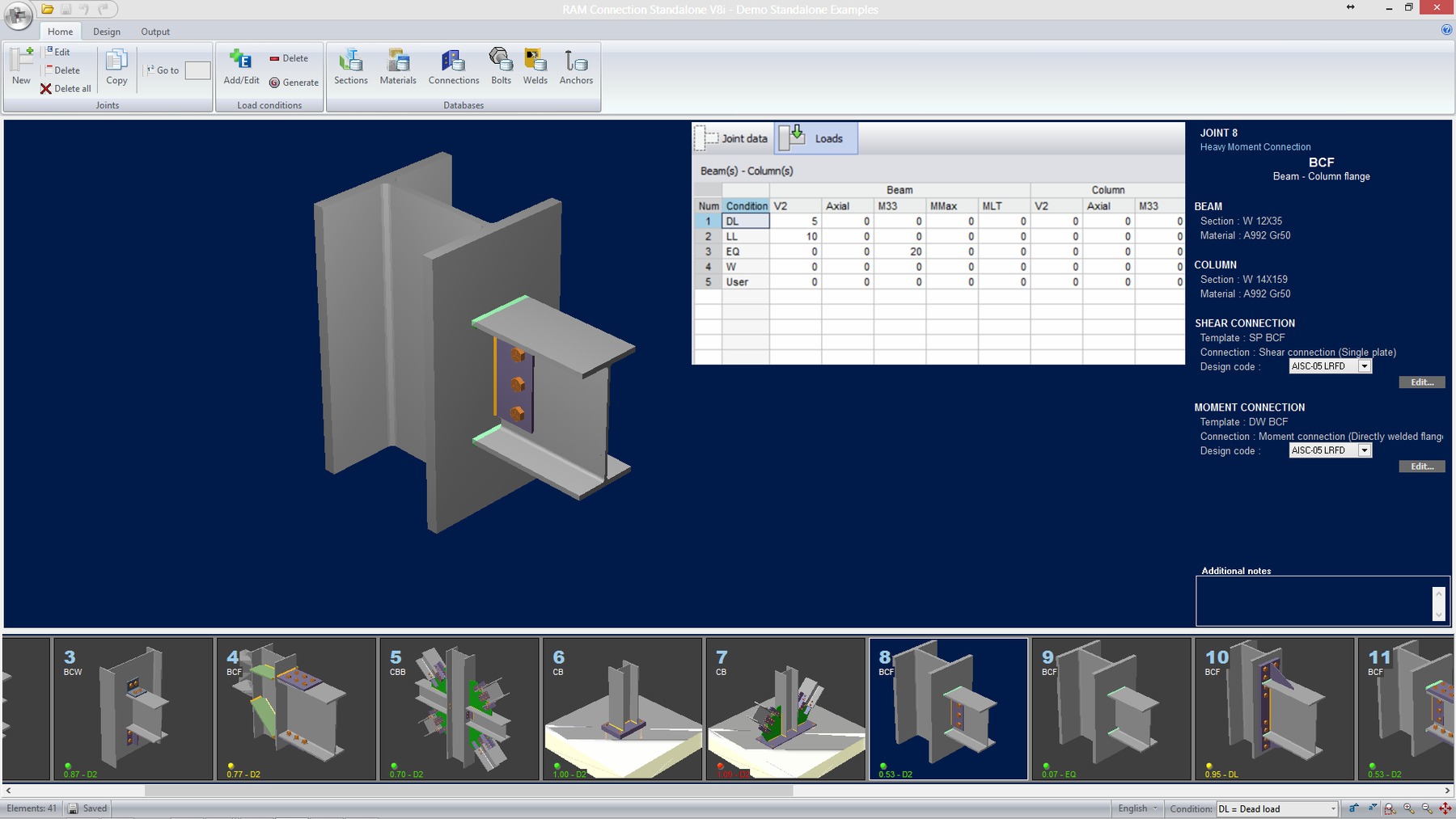Click Edit button under Shear Connection
1456x819 pixels.
(x=1421, y=382)
